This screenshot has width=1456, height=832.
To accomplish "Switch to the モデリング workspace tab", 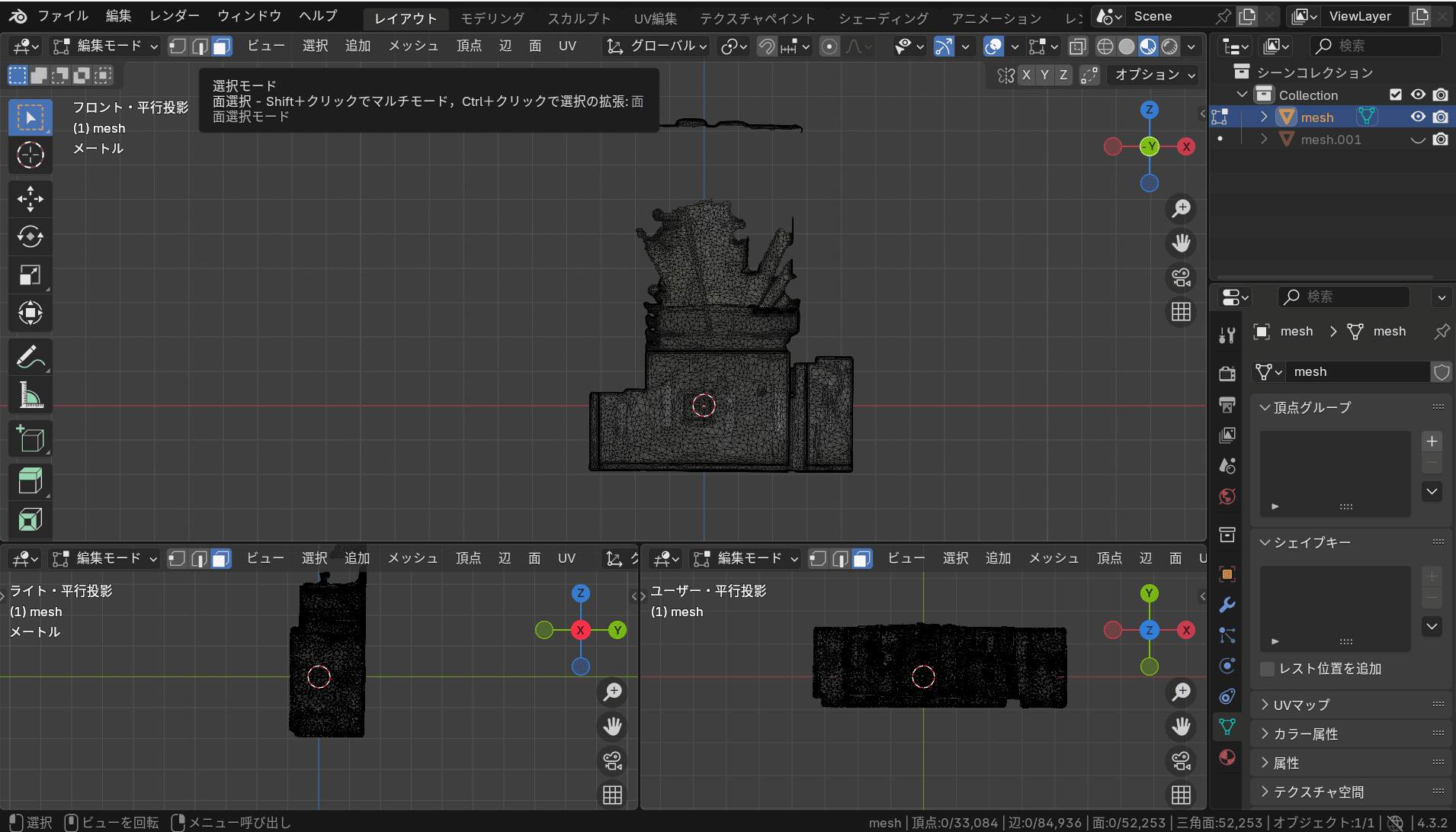I will (492, 18).
